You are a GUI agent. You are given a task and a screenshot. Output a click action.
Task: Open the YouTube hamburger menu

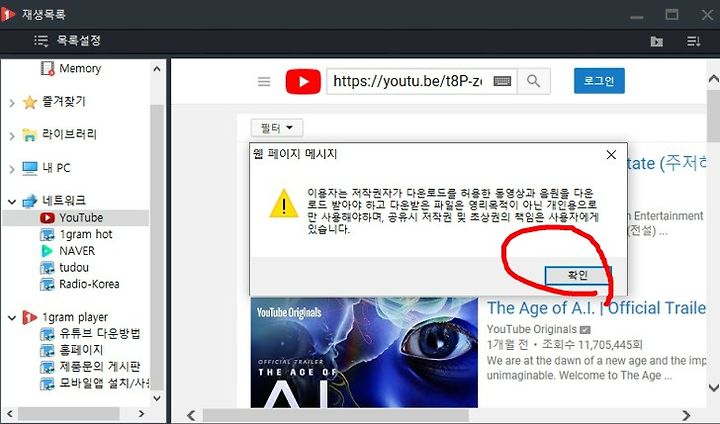tap(264, 82)
